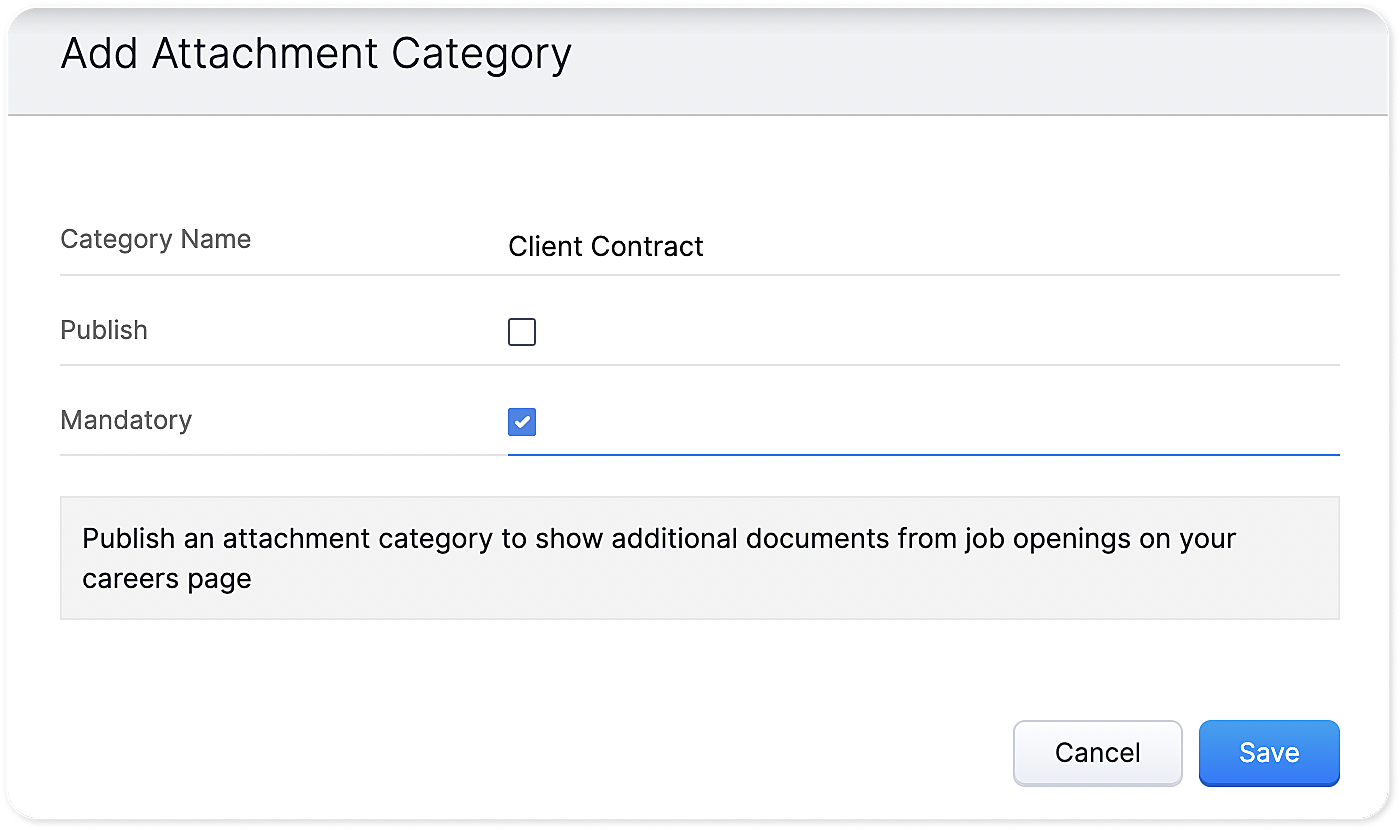Click the 'careers page' text in note
Image resolution: width=1400 pixels, height=830 pixels.
[x=167, y=579]
